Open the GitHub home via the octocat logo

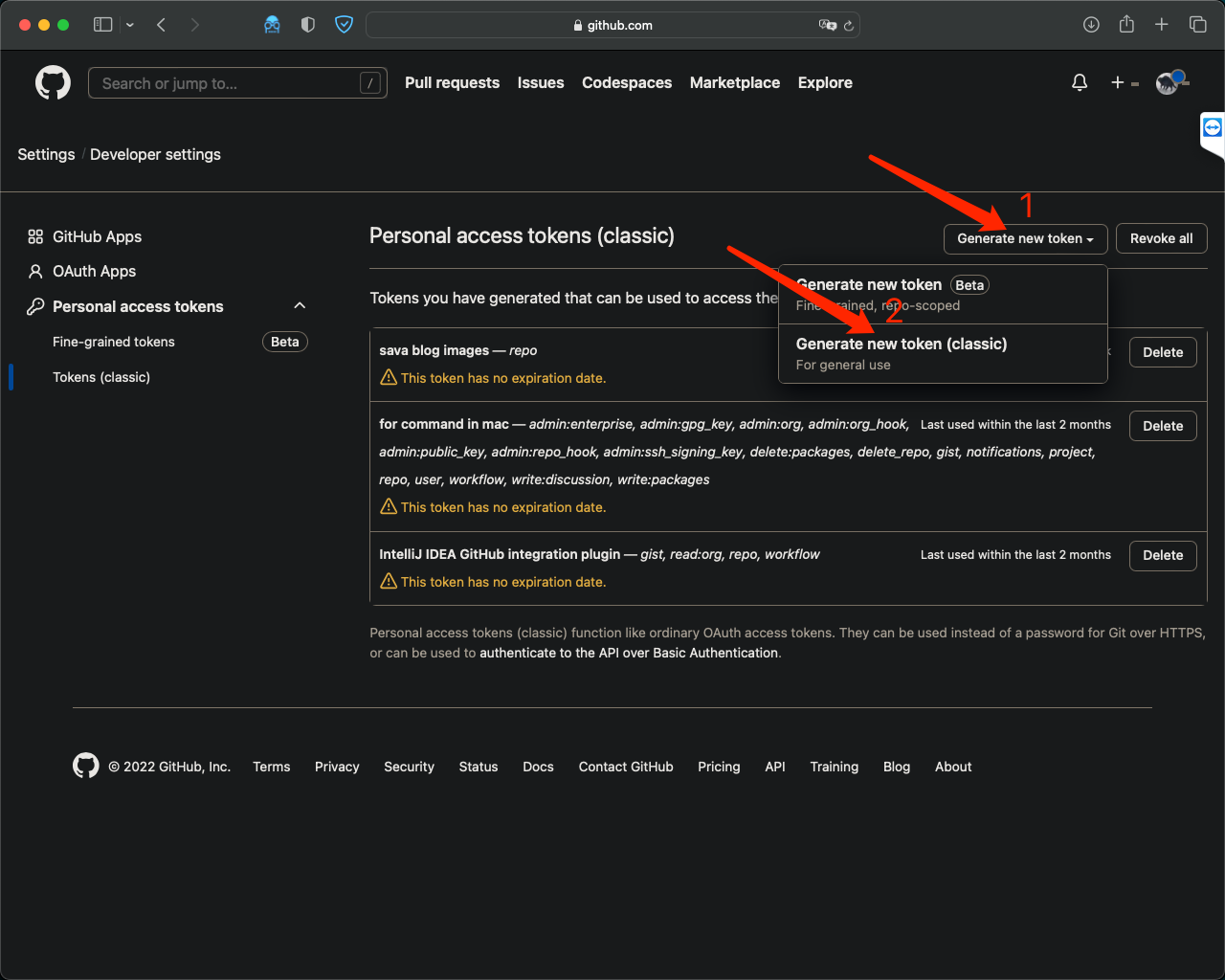pos(53,82)
